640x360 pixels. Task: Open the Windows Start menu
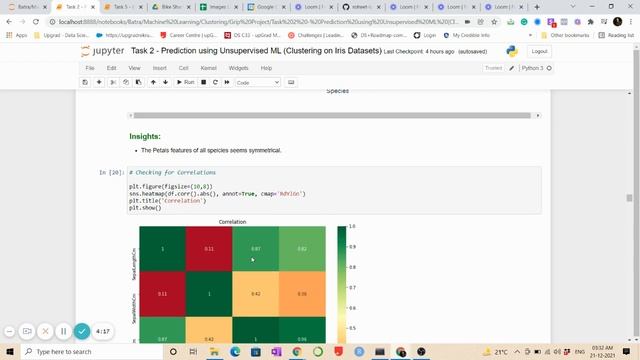click(10, 351)
